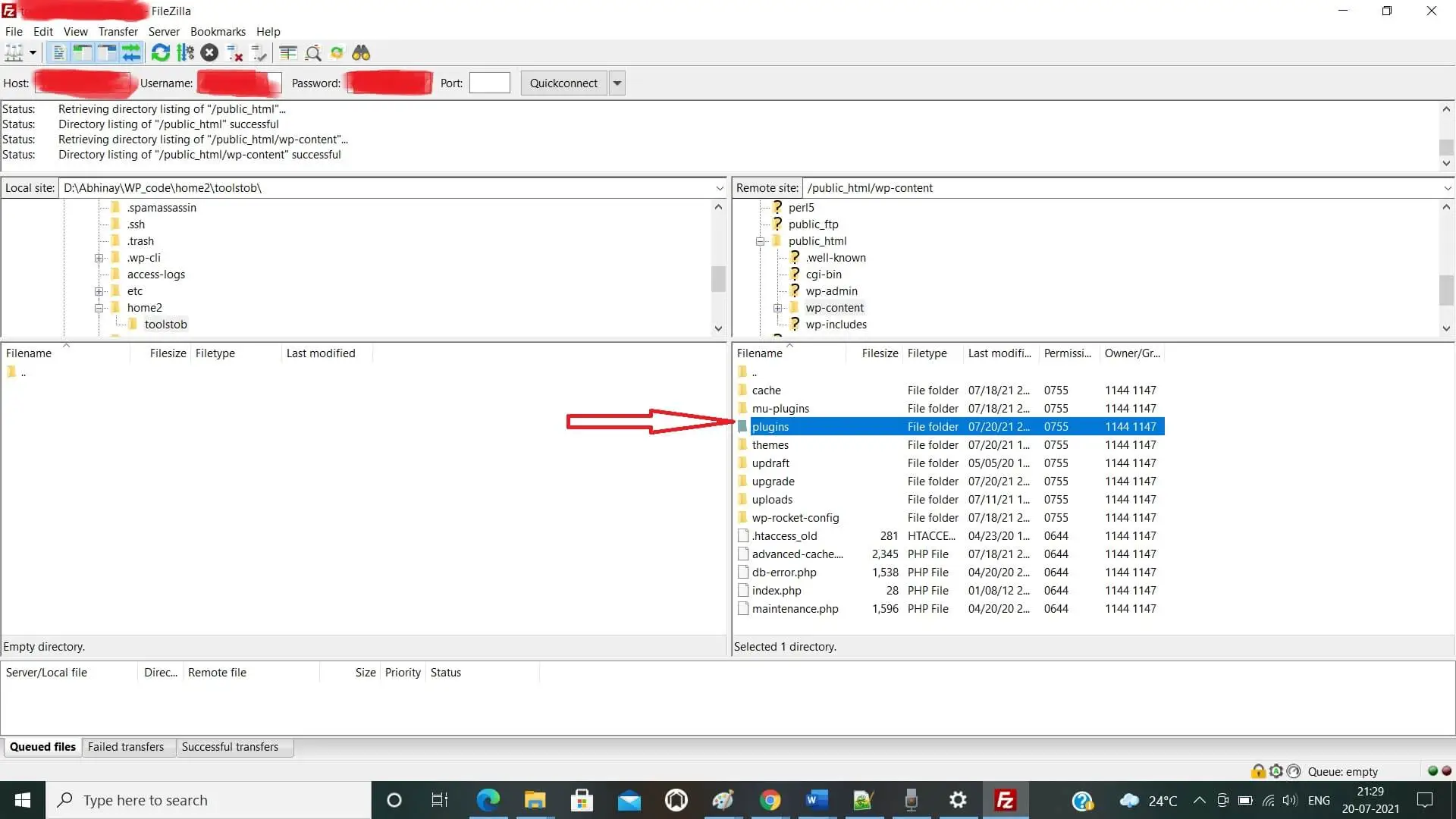Screen dimensions: 1456x819
Task: Open the Edit menu
Action: tap(43, 32)
